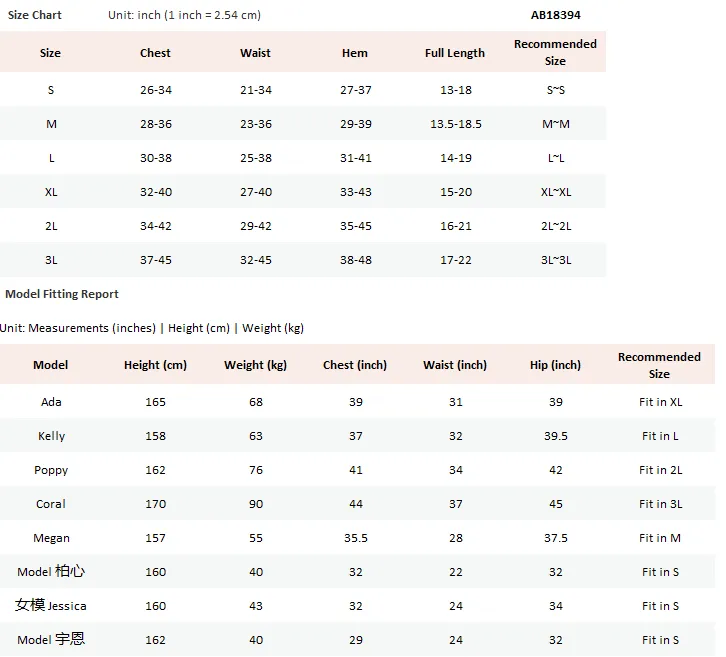Screen dimensions: 726x657
Task: Click the Size Chart heading
Action: [35, 15]
